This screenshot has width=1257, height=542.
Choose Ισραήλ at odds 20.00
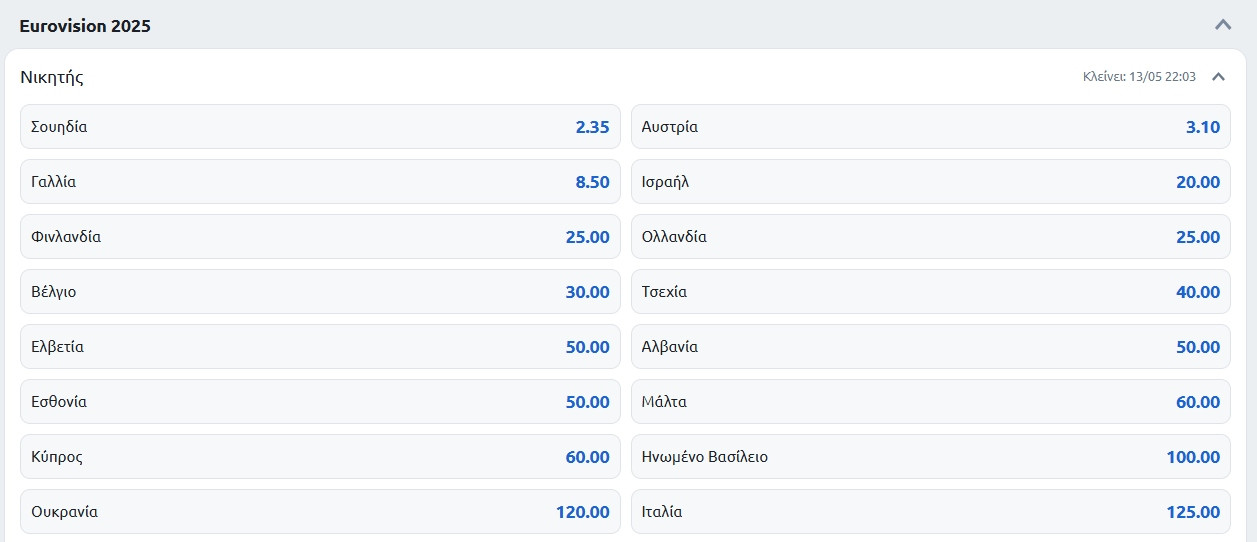click(930, 182)
